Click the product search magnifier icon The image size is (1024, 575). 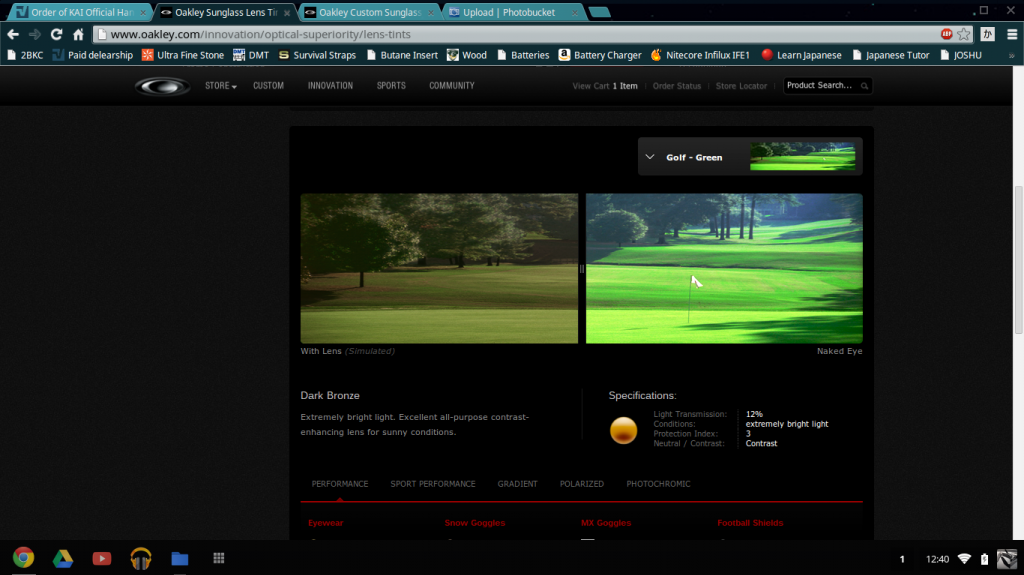[x=865, y=86]
